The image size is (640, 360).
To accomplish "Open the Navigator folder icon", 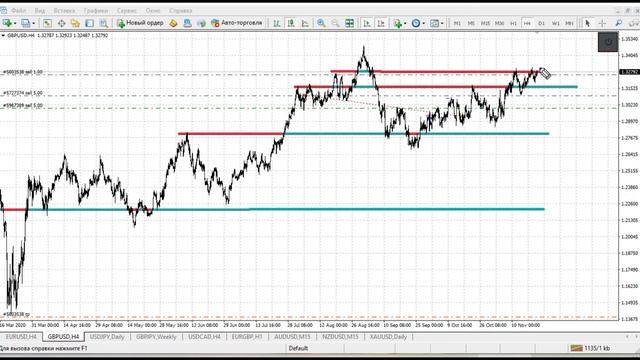I will tap(76, 23).
